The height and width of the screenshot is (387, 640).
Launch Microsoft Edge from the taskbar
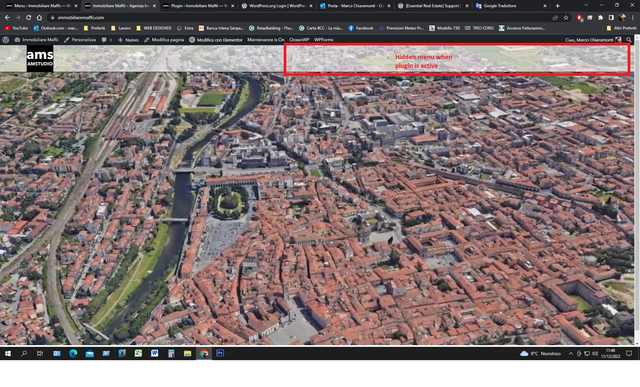click(73, 354)
